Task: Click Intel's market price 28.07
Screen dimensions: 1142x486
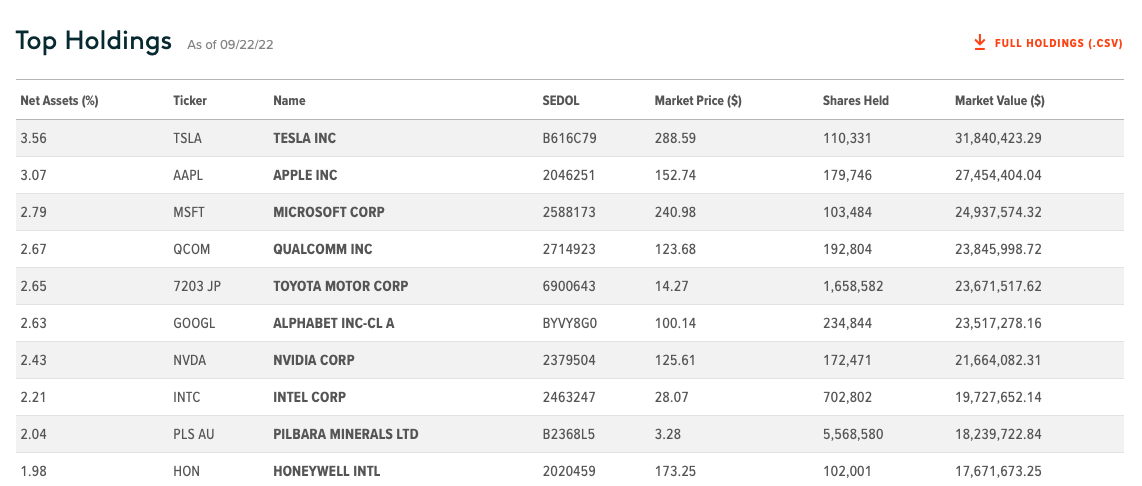Action: (672, 397)
